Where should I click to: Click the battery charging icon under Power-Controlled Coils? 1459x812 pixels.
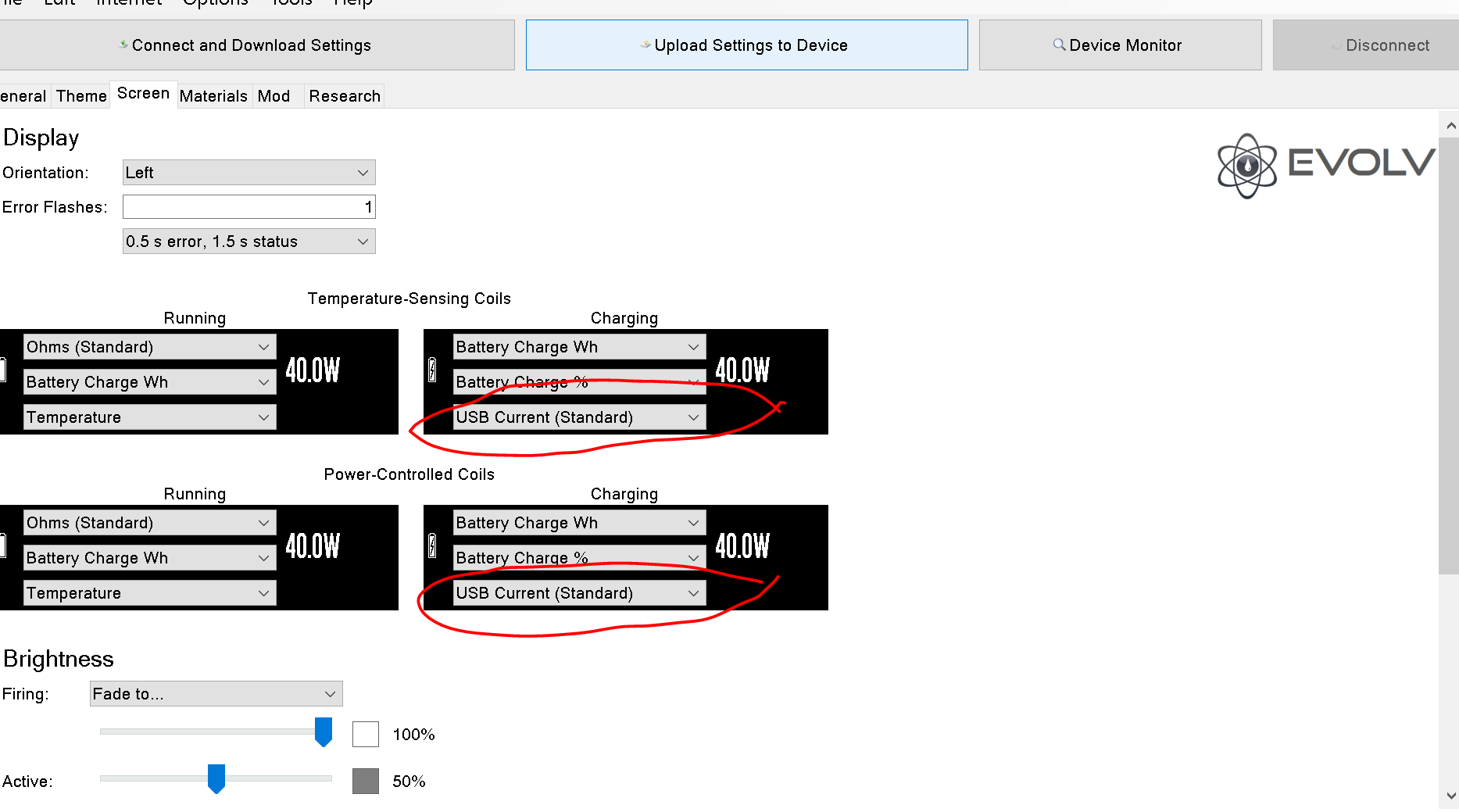coord(432,546)
